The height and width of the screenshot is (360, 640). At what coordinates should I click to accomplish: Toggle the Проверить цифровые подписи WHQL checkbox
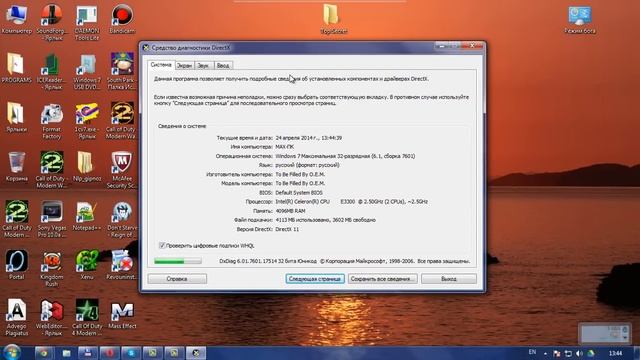[x=162, y=245]
